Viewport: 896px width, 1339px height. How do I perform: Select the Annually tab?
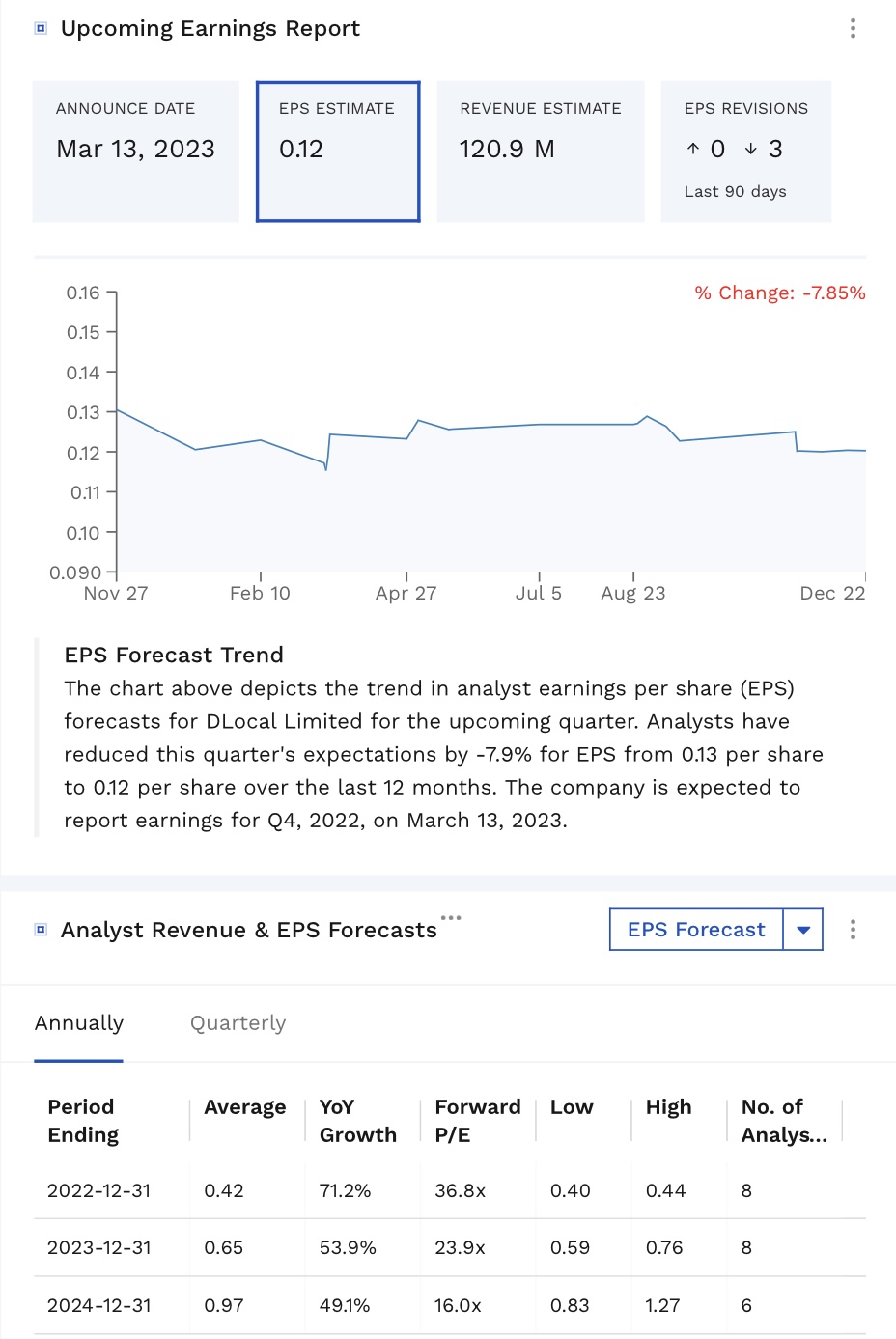(x=79, y=1023)
